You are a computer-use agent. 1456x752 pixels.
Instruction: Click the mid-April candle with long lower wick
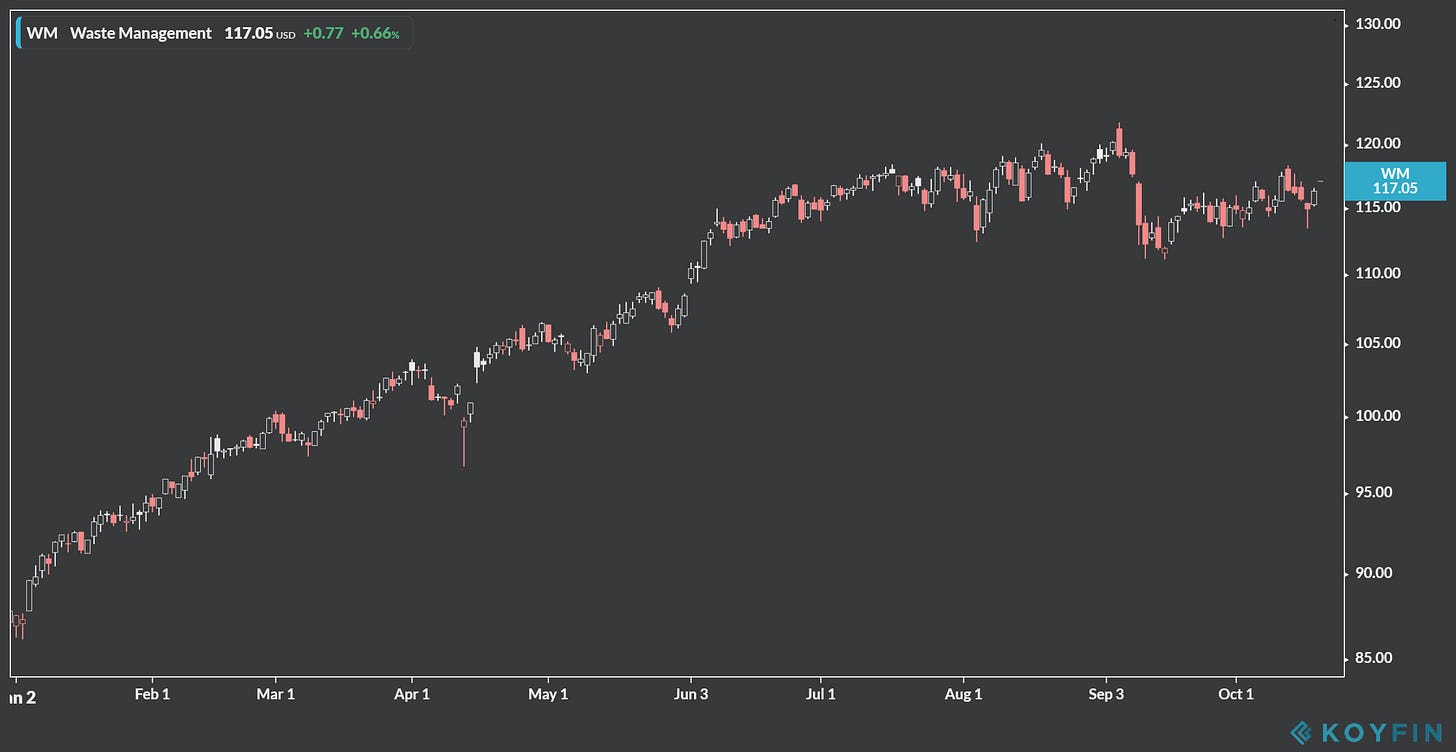tap(464, 440)
